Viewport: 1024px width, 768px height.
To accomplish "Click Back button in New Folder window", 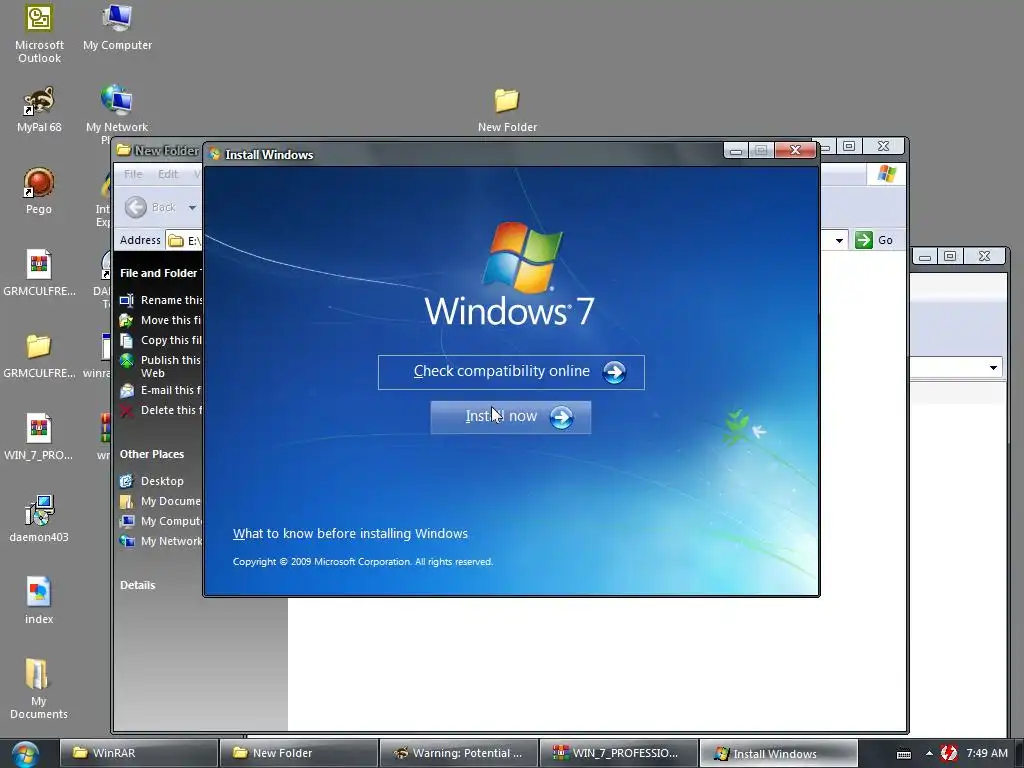I will (150, 207).
